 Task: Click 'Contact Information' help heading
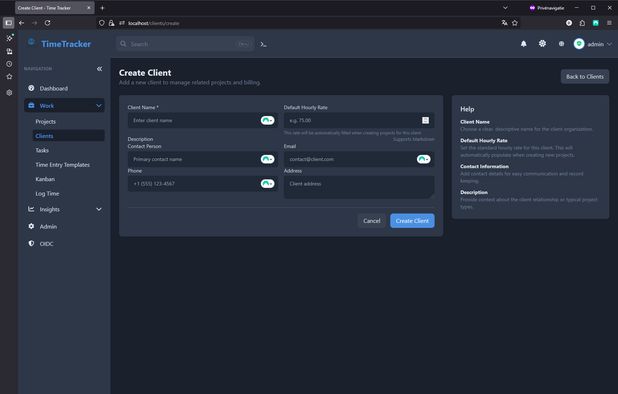pos(484,166)
